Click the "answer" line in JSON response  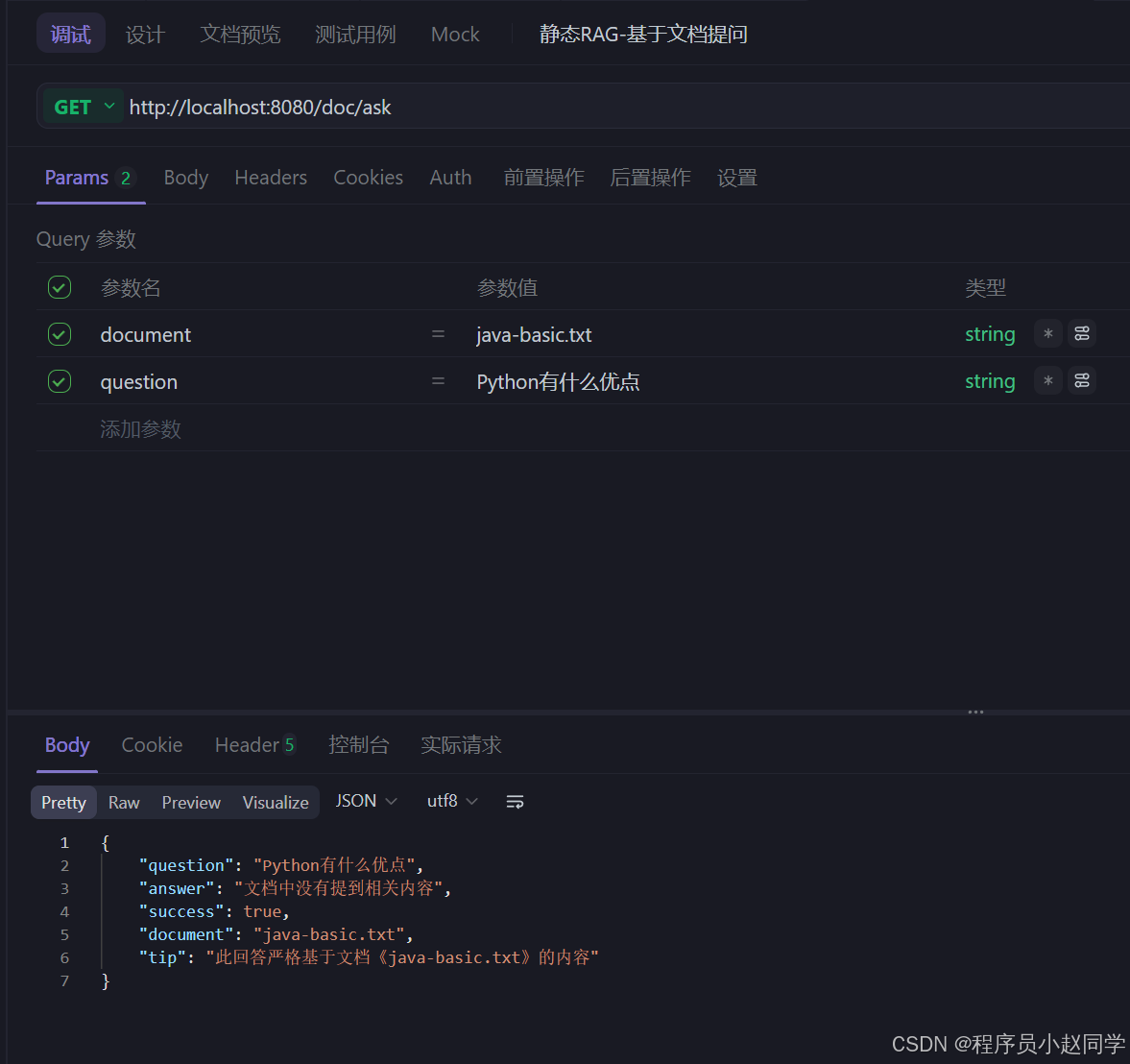295,888
